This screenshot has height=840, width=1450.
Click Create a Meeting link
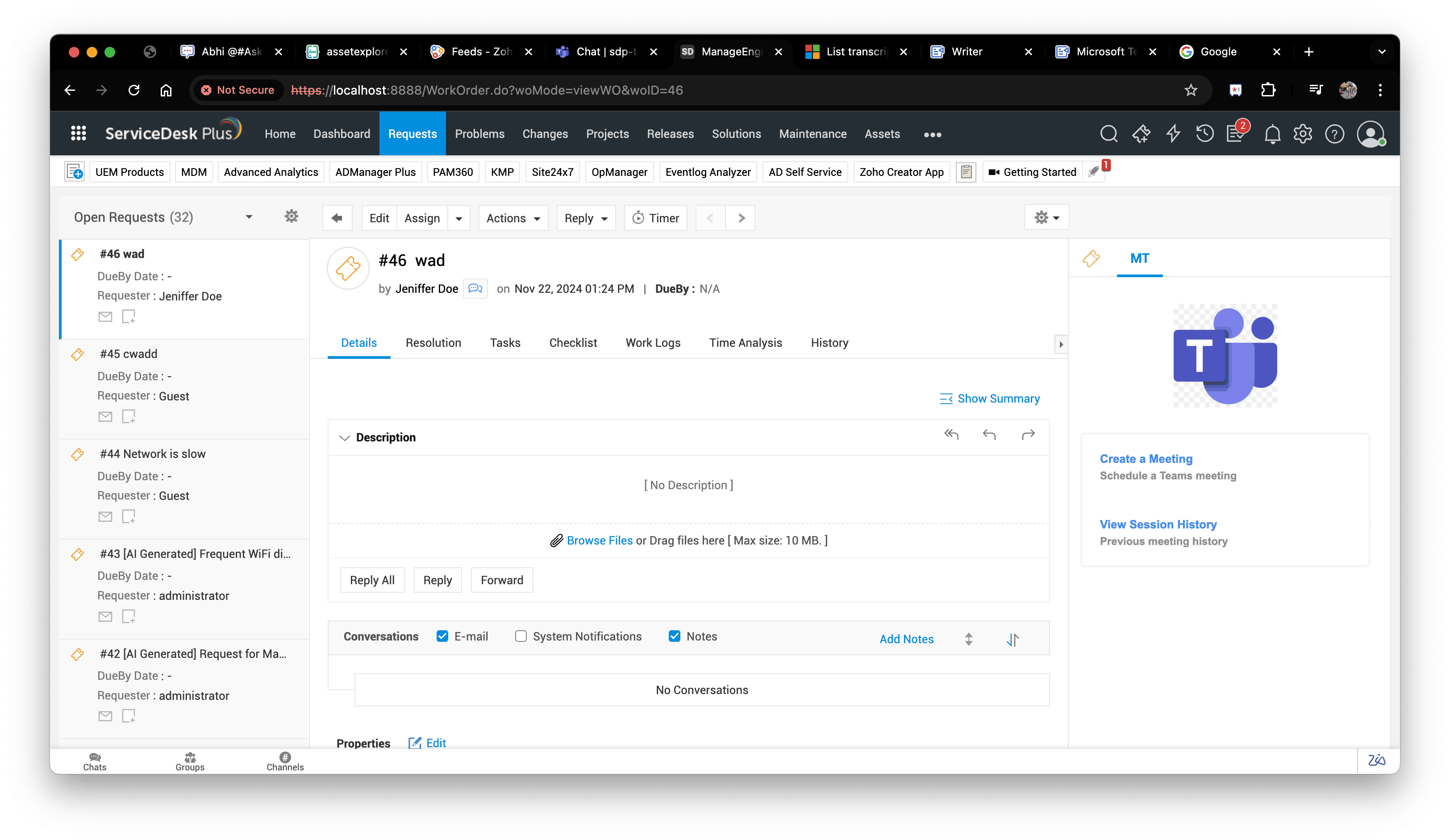[1146, 458]
